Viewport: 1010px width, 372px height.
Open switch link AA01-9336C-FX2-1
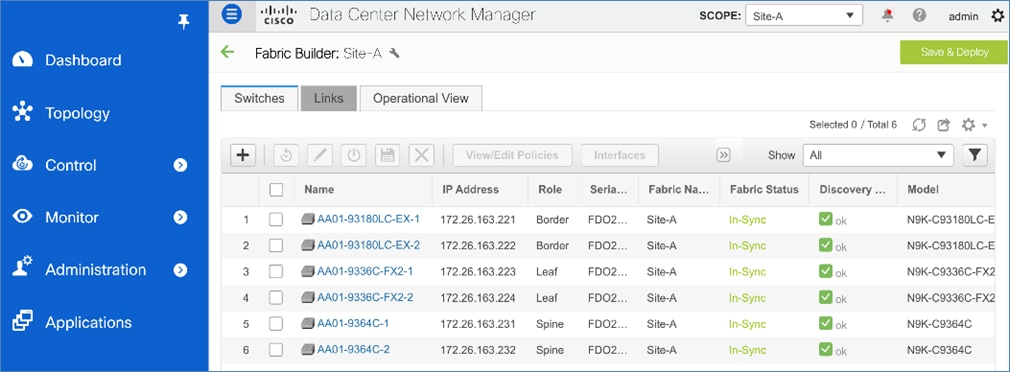point(365,272)
